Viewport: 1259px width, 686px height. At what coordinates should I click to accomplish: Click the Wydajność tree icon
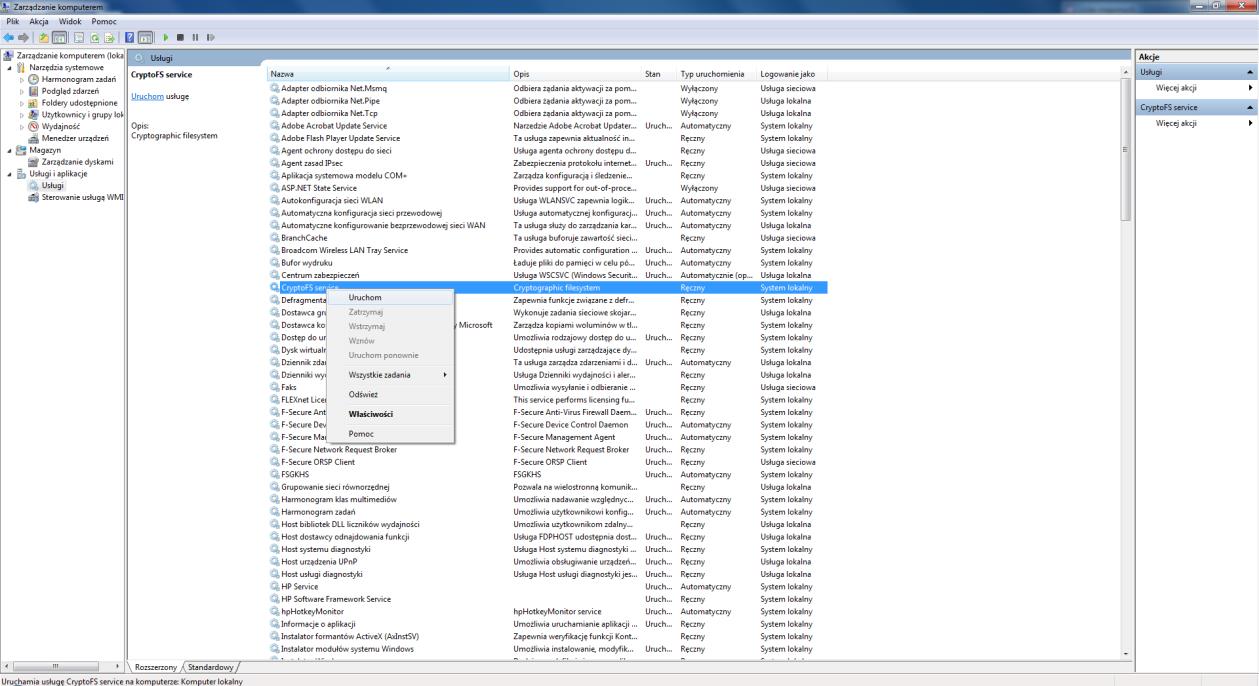pos(34,126)
